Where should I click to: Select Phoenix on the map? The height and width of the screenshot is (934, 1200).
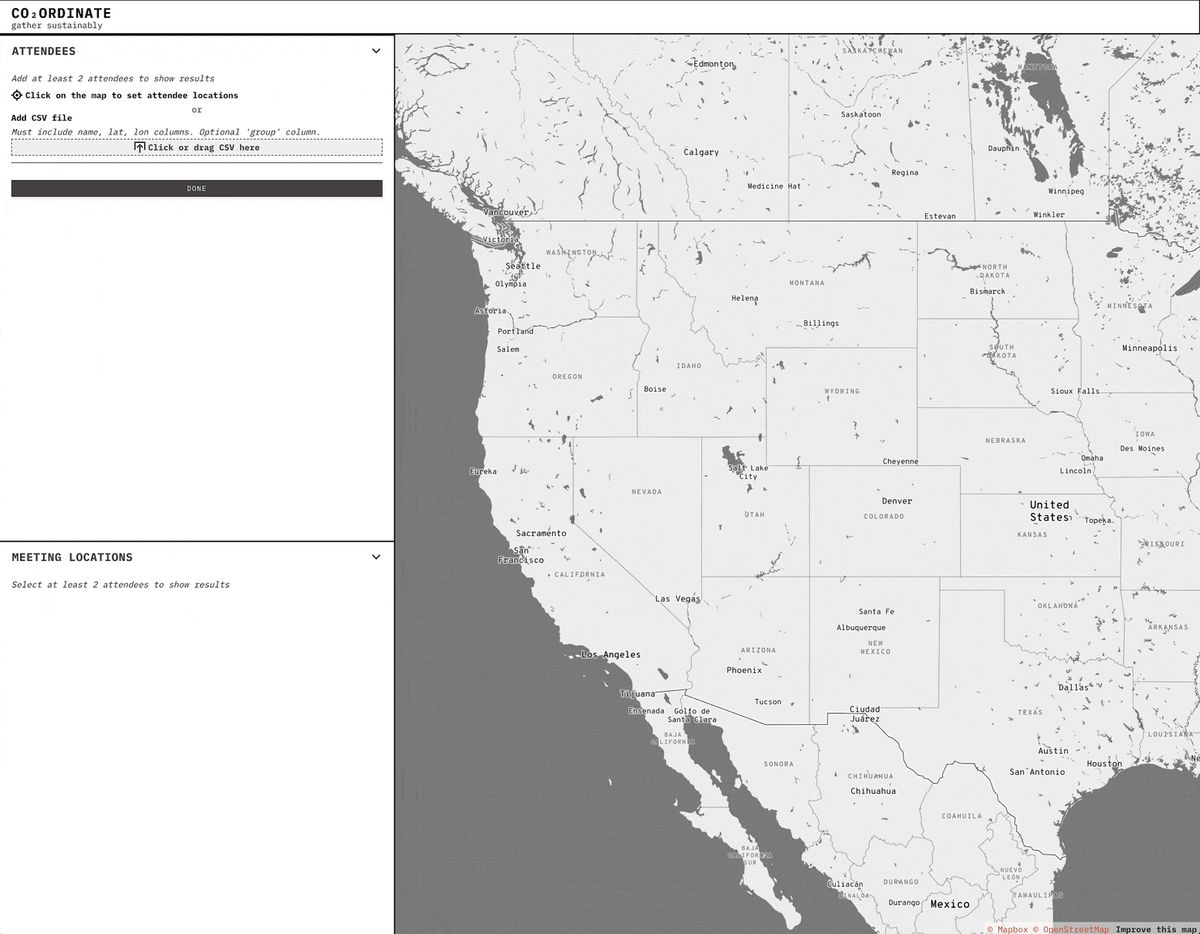pyautogui.click(x=744, y=670)
